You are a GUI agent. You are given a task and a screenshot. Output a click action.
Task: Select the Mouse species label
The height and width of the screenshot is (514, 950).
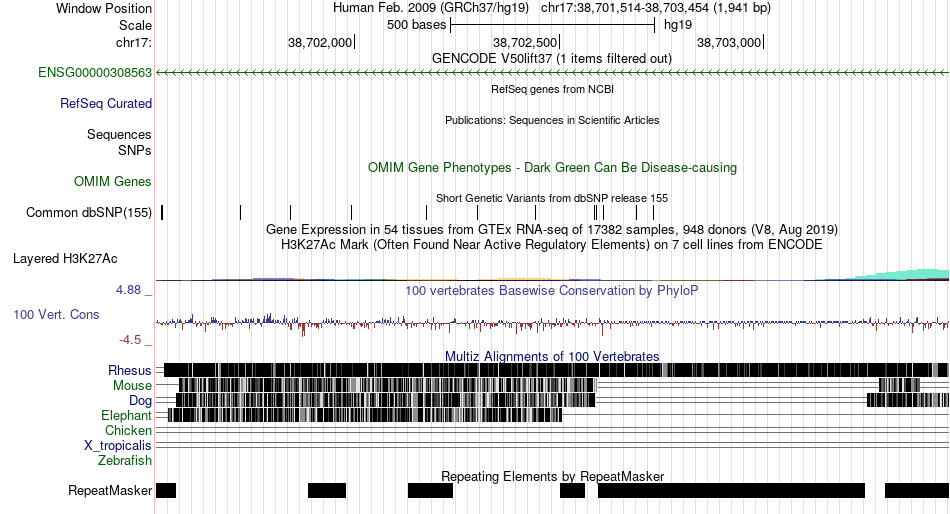pos(132,386)
